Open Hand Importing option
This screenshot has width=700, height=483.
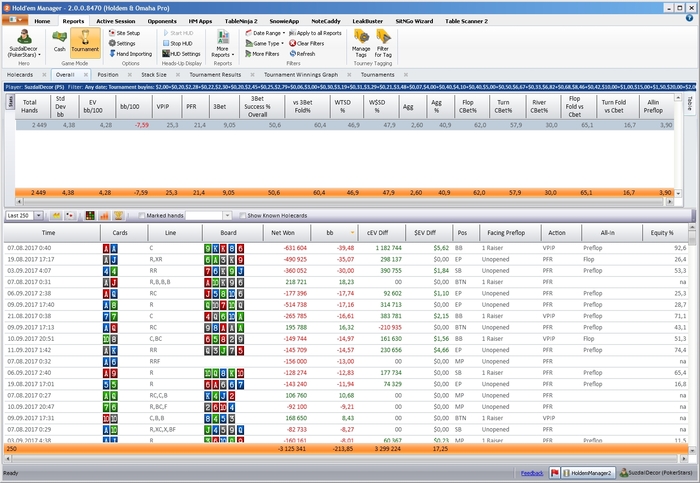point(130,54)
